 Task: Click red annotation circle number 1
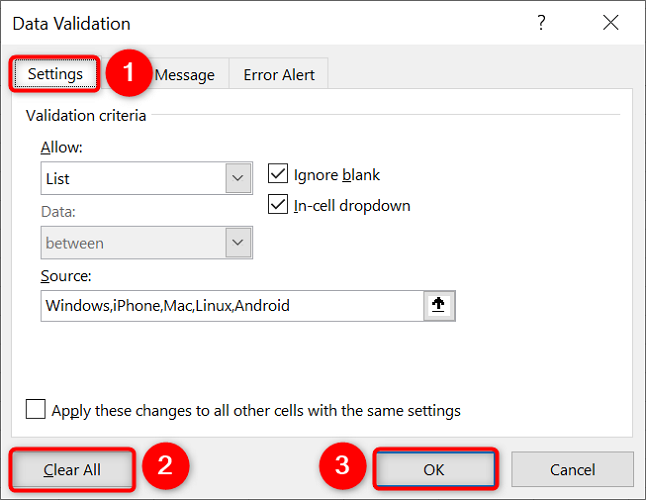[x=128, y=74]
